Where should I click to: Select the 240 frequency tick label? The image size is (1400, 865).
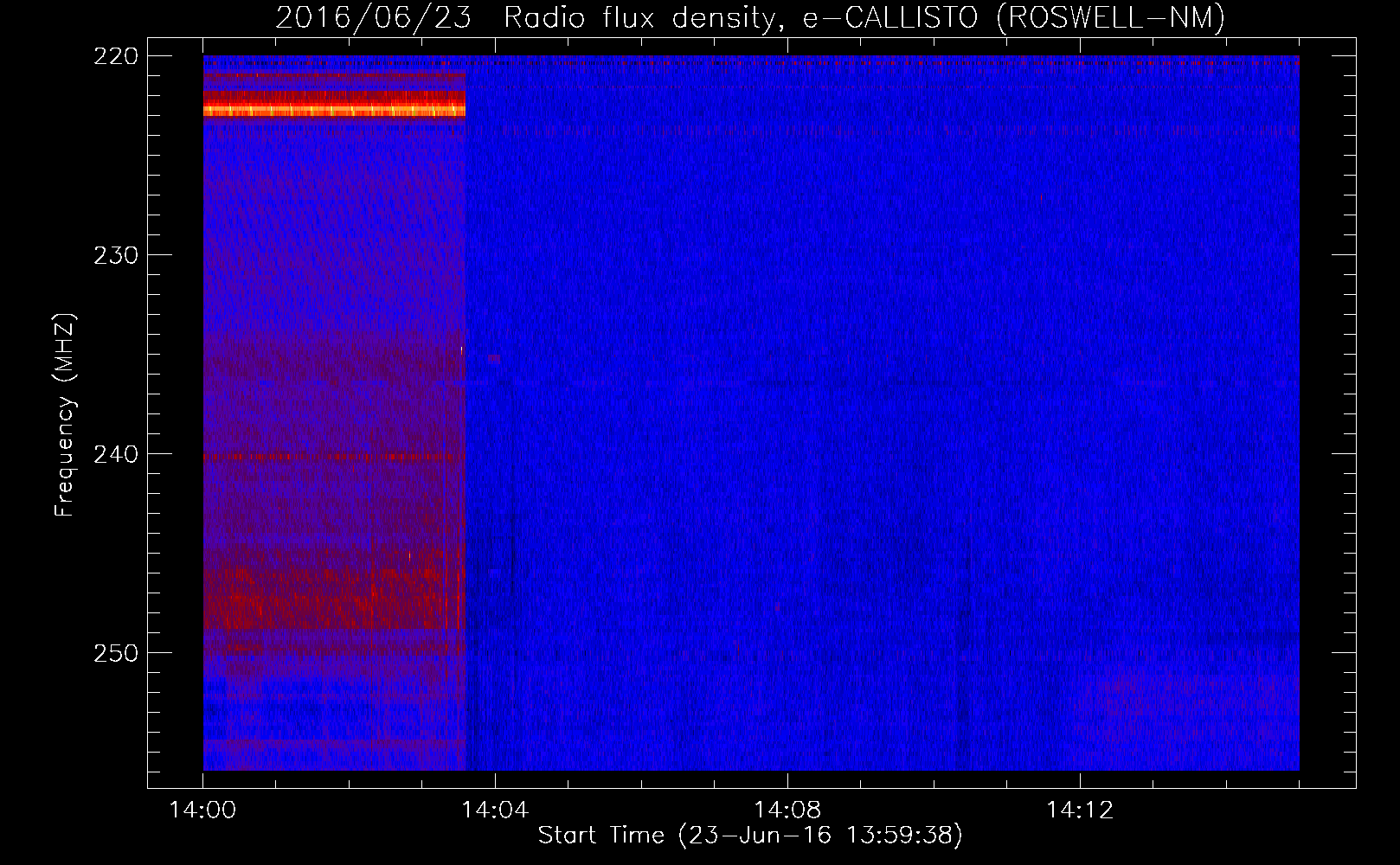click(x=115, y=454)
